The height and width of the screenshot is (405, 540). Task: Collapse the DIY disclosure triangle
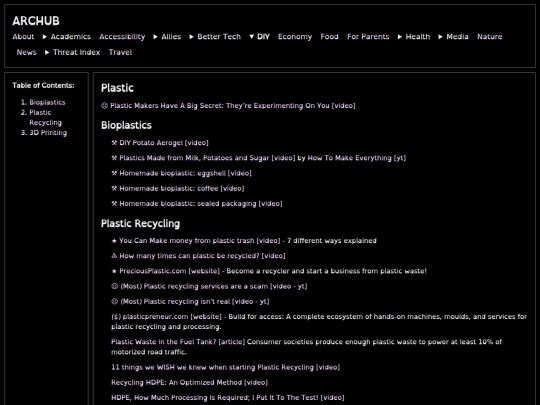click(x=251, y=37)
